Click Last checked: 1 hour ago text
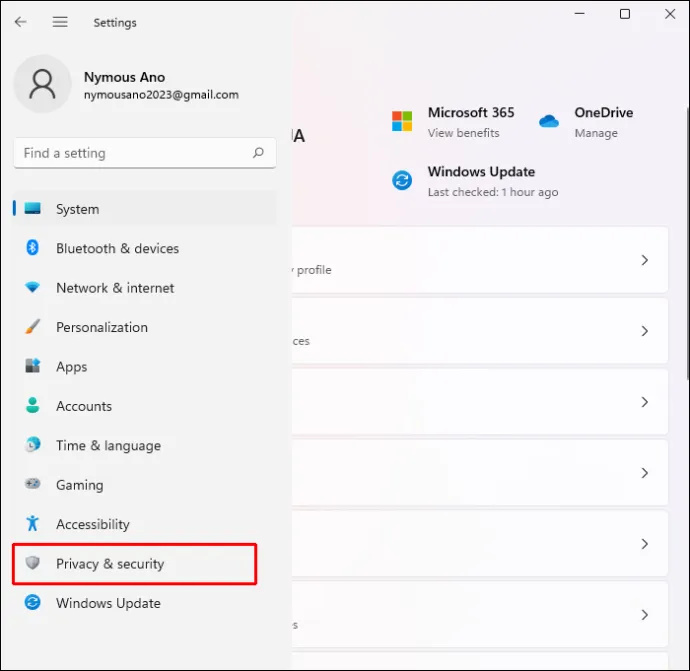This screenshot has width=690, height=671. tap(493, 192)
